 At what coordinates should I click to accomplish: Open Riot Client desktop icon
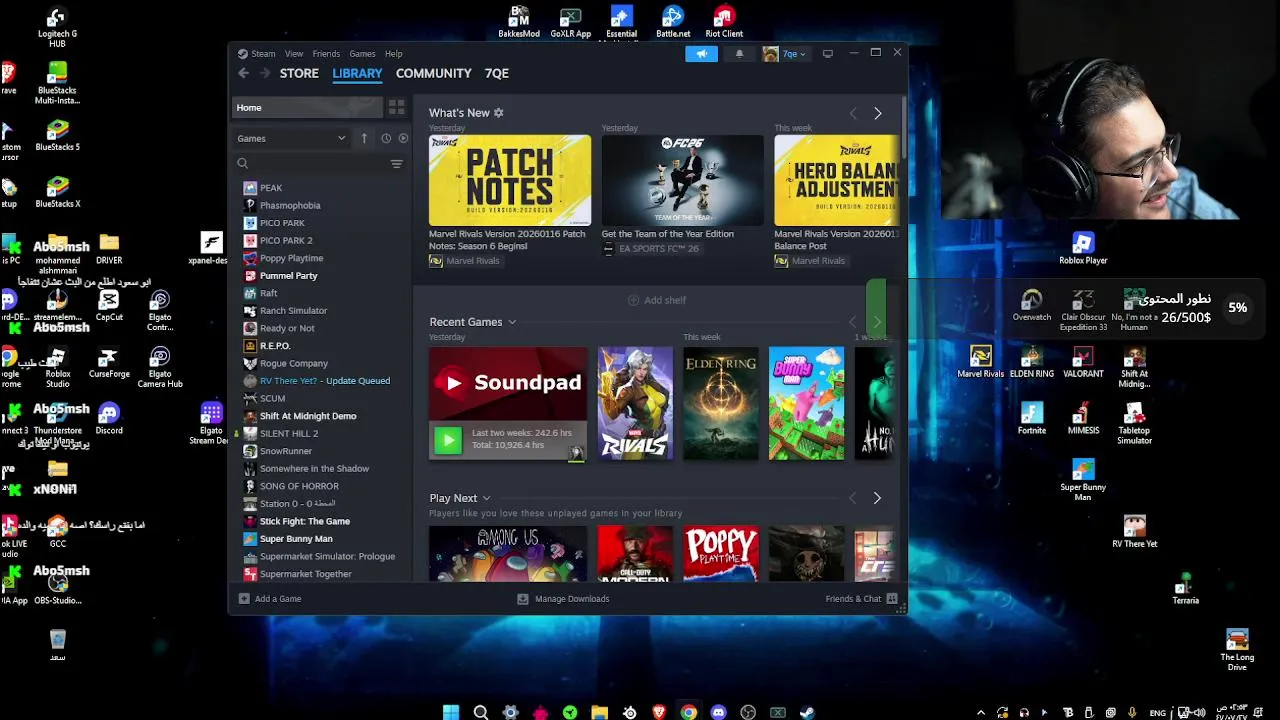click(x=724, y=22)
